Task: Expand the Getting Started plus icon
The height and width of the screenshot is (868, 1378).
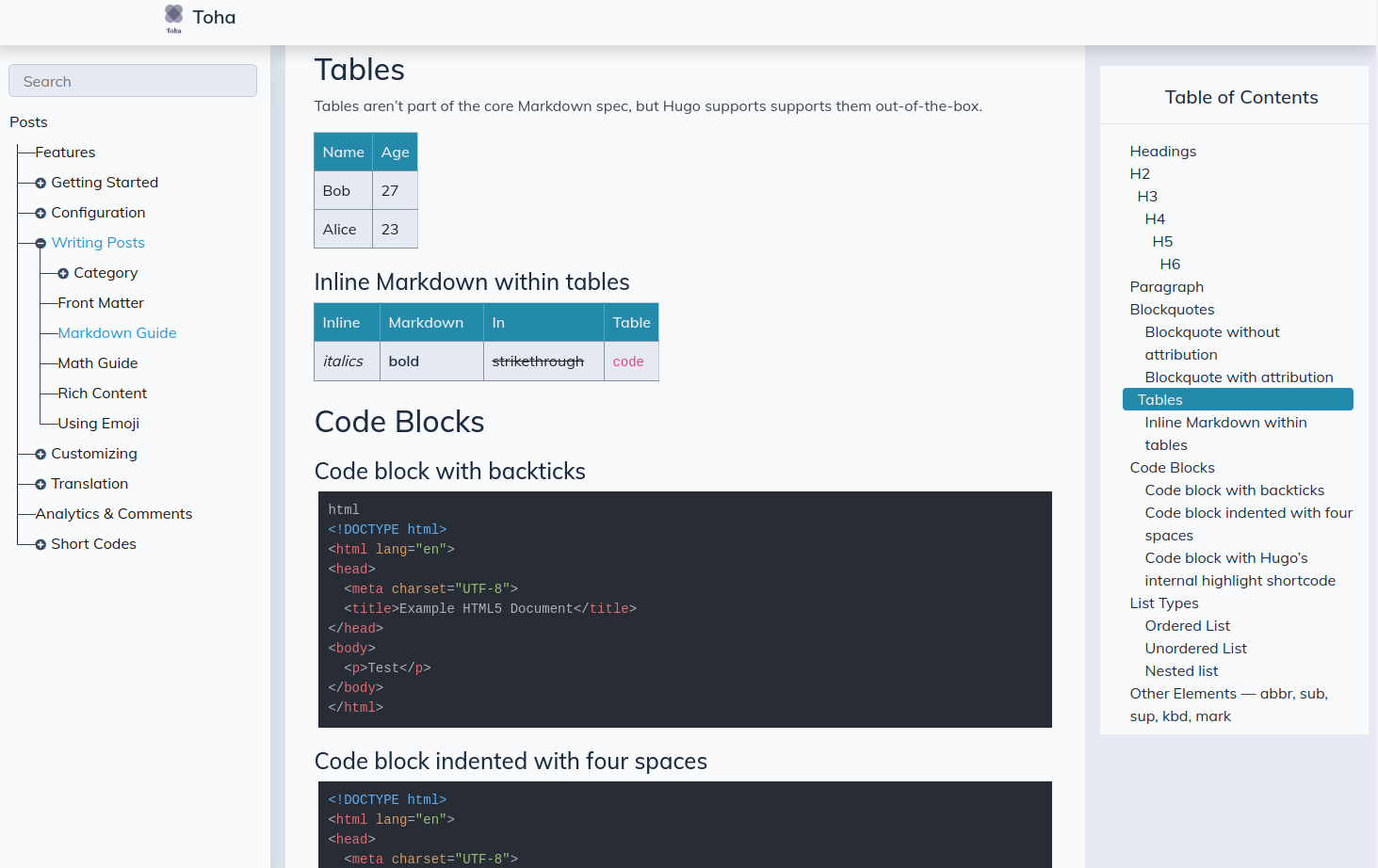Action: 41,183
